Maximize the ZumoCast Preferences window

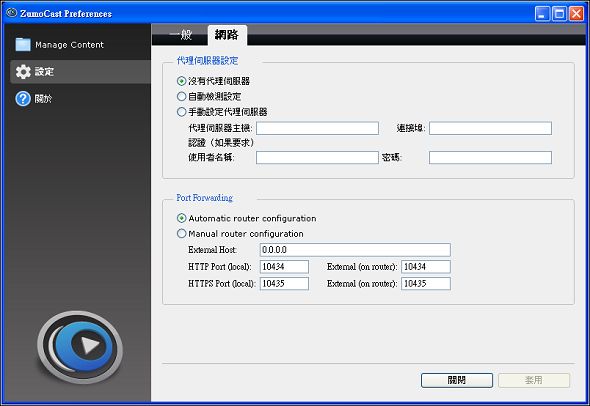(559, 14)
